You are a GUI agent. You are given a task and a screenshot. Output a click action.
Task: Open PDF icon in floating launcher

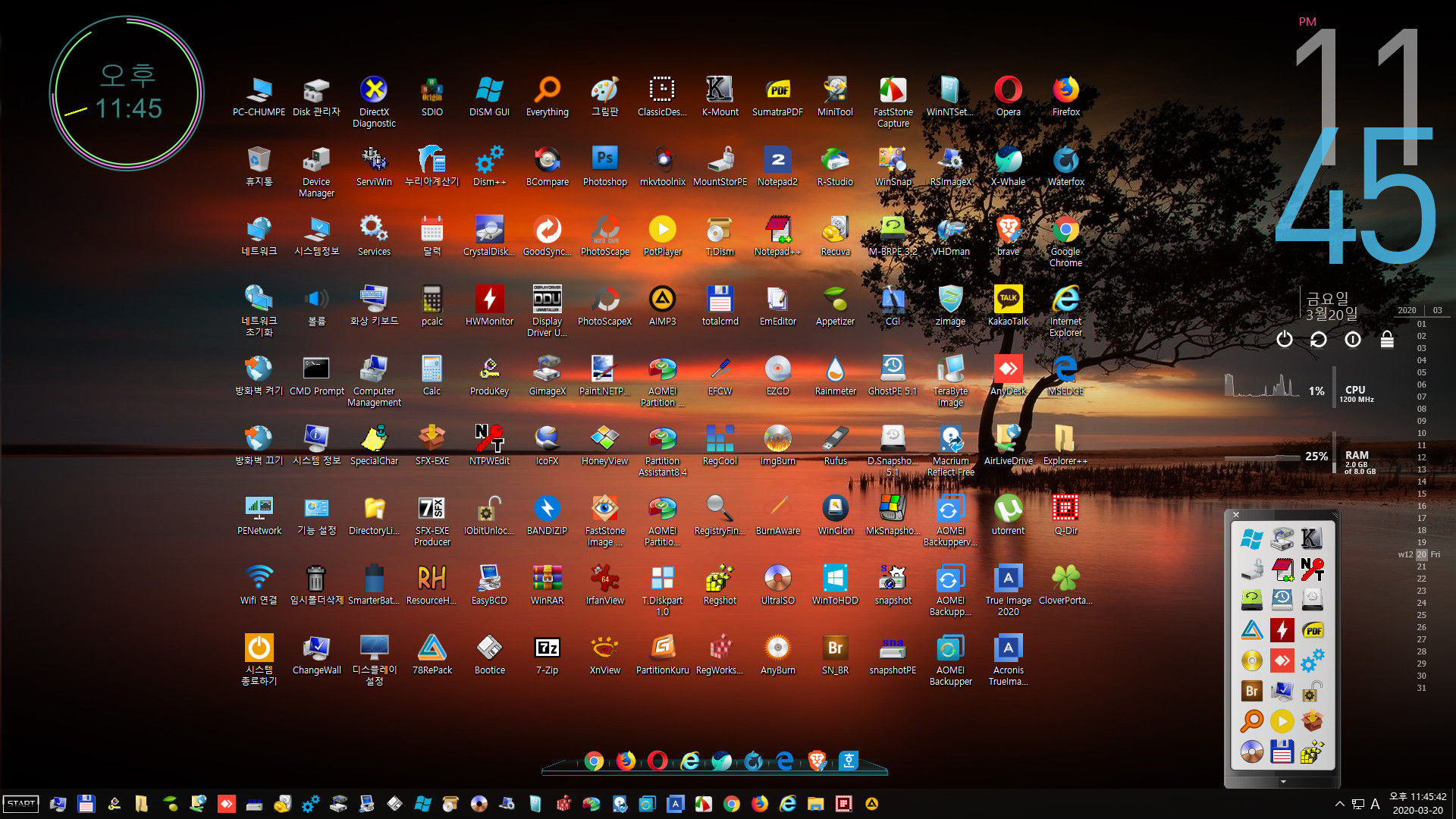1313,630
